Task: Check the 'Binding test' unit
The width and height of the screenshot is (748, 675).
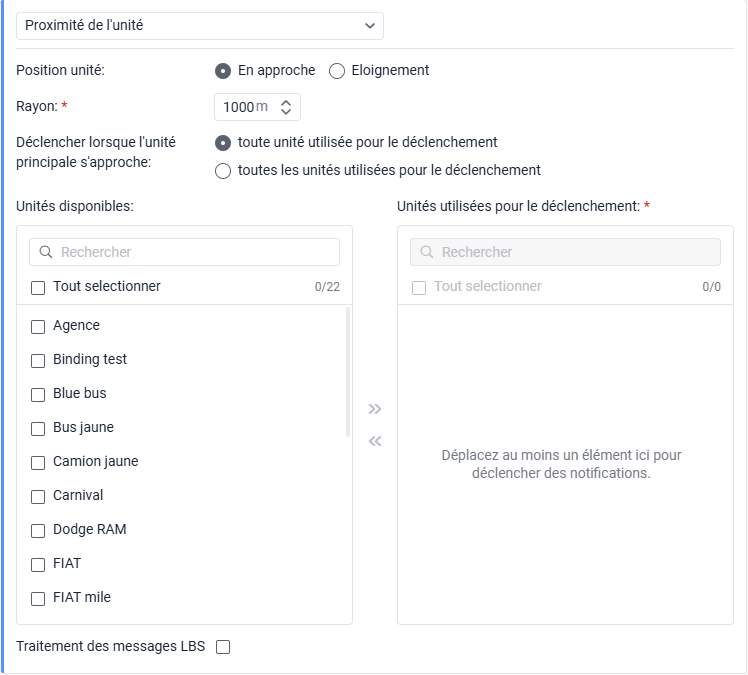Action: (38, 360)
